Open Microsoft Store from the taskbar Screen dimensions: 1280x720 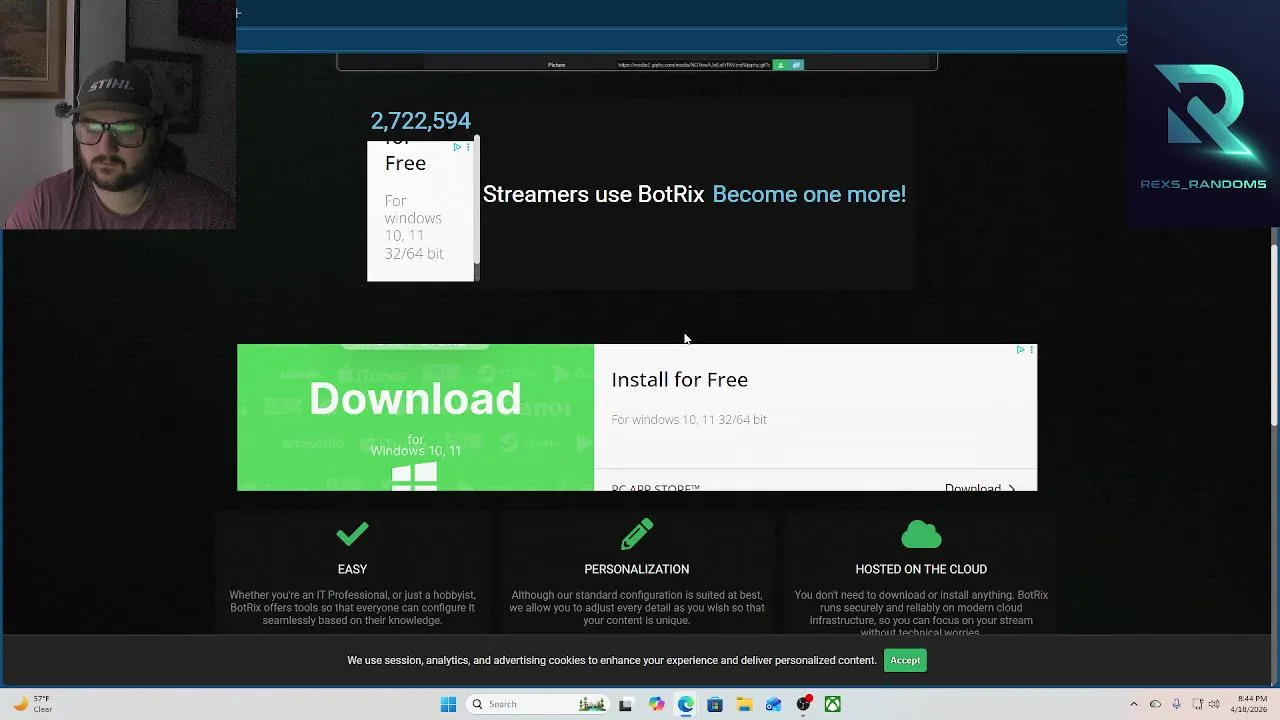pyautogui.click(x=715, y=704)
